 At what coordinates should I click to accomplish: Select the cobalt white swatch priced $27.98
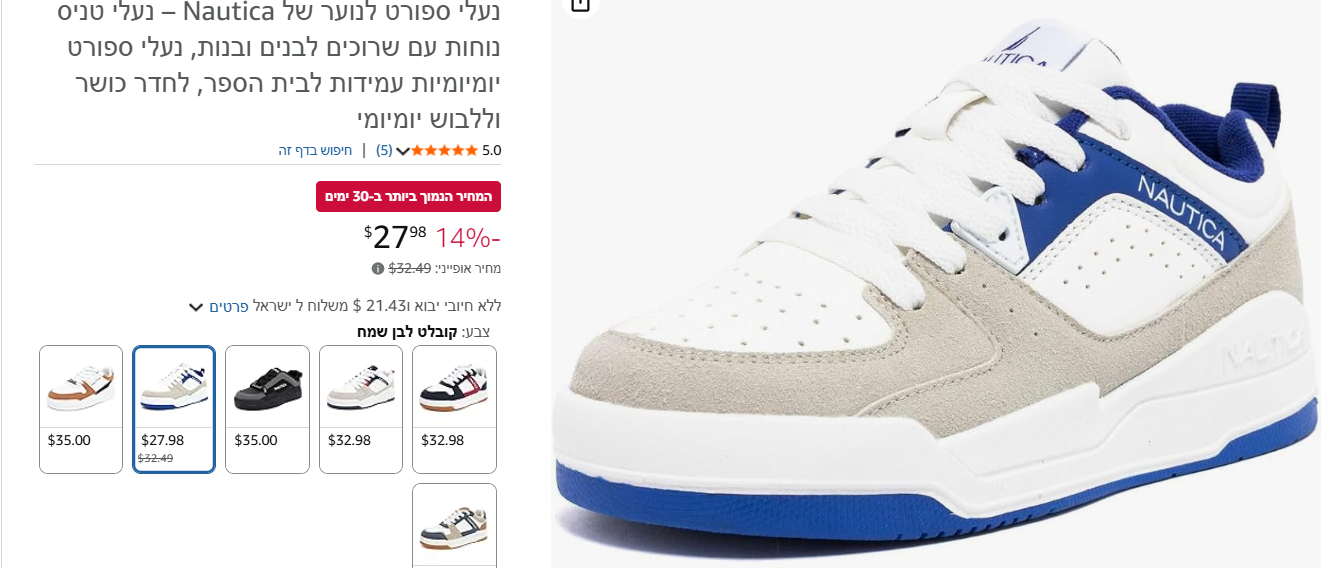click(x=174, y=409)
